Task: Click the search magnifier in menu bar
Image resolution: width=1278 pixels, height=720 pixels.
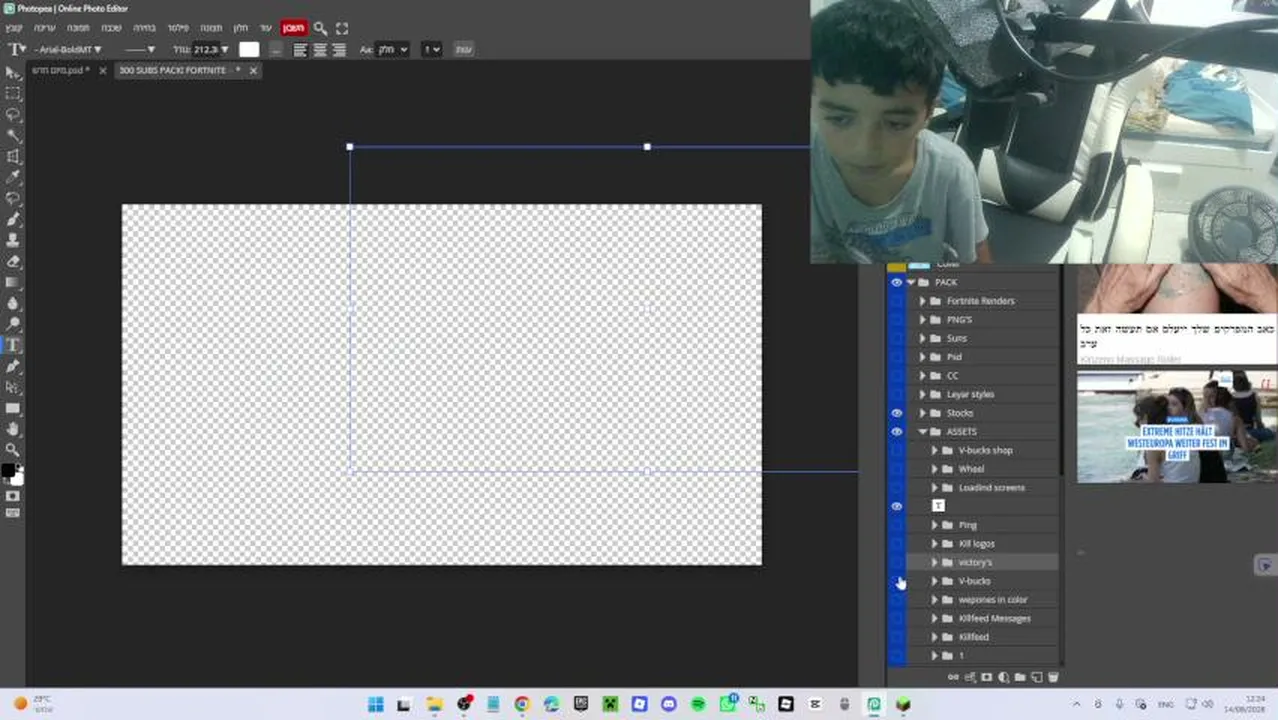Action: pyautogui.click(x=320, y=28)
